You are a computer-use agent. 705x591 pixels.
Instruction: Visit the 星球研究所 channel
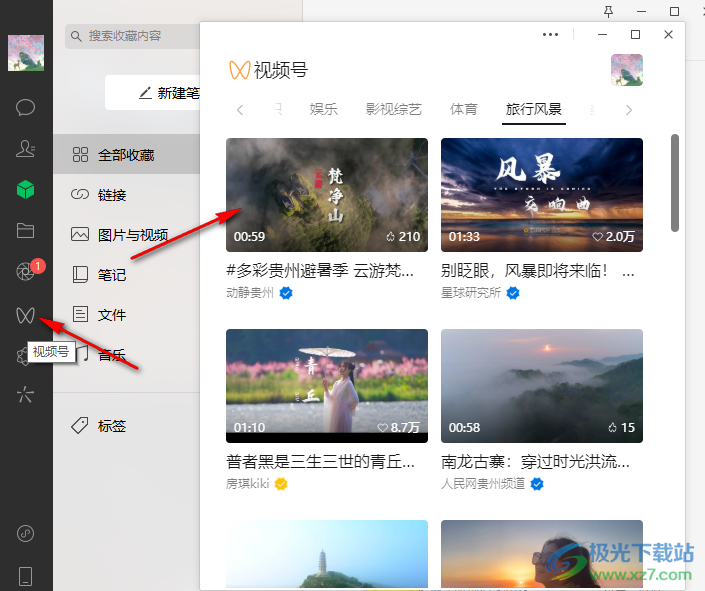(471, 293)
